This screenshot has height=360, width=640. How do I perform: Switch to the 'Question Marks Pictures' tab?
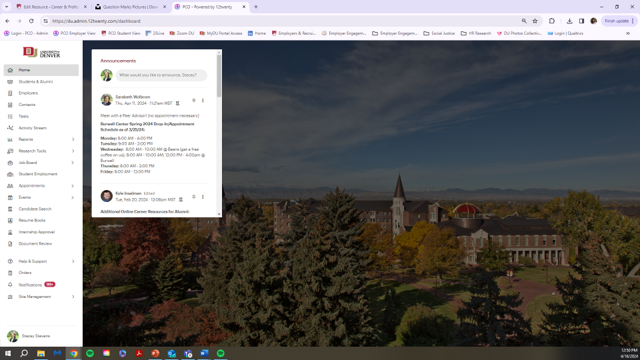coord(130,7)
